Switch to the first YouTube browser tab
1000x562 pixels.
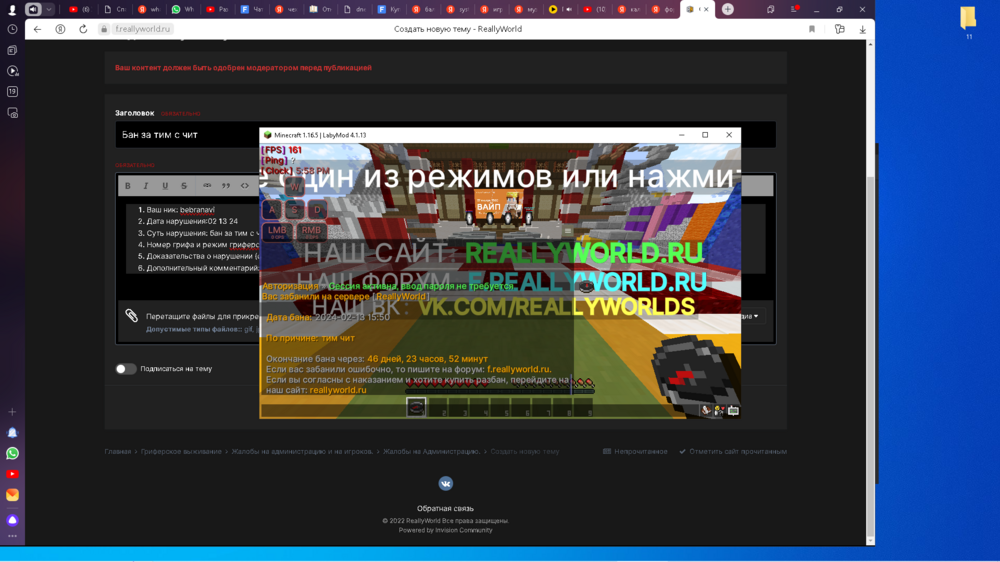tap(79, 10)
